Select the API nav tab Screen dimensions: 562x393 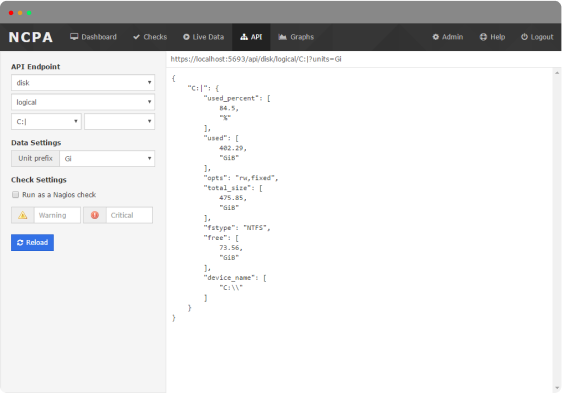click(x=251, y=37)
